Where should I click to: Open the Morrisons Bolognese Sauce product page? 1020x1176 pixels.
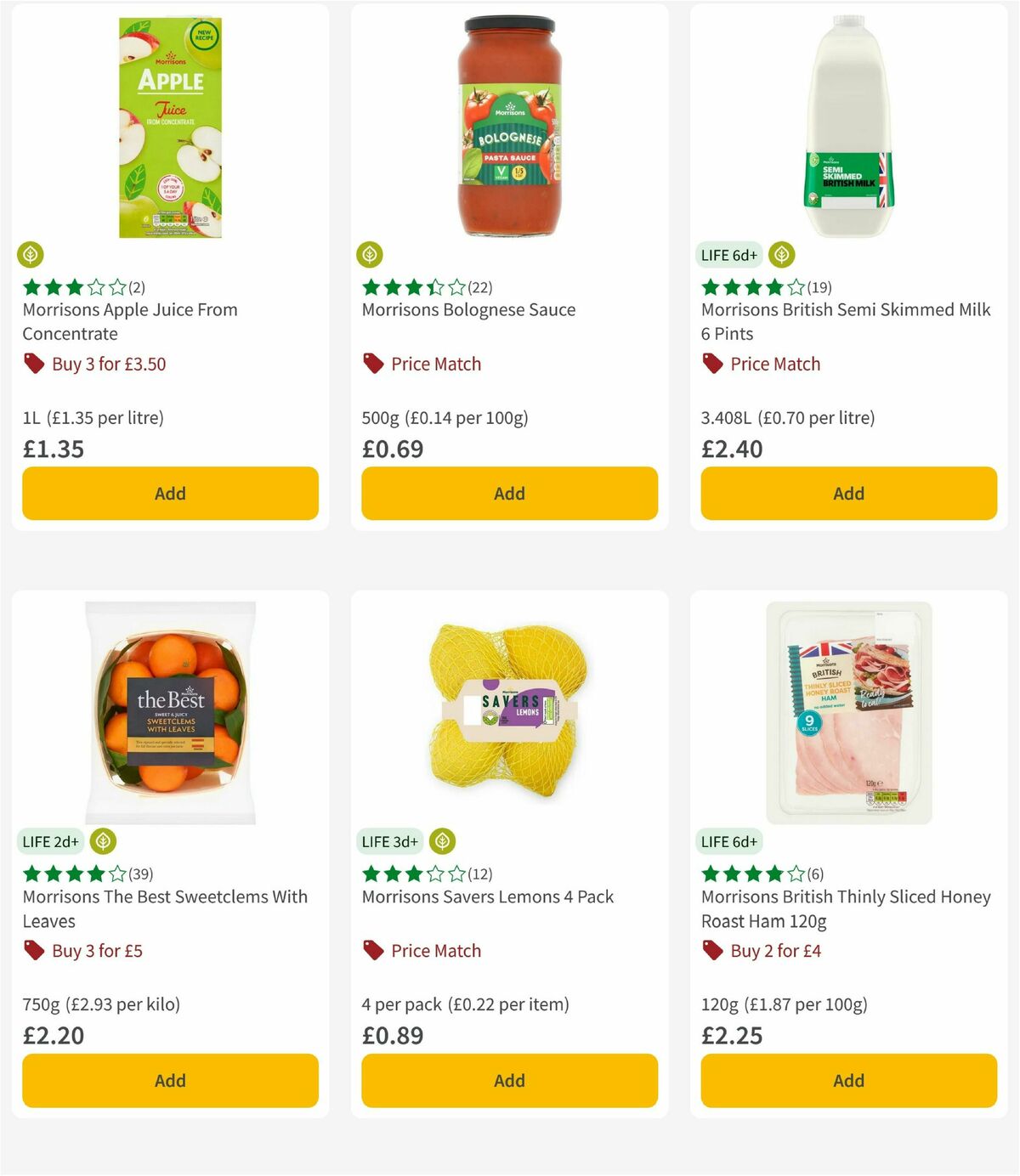(x=468, y=309)
